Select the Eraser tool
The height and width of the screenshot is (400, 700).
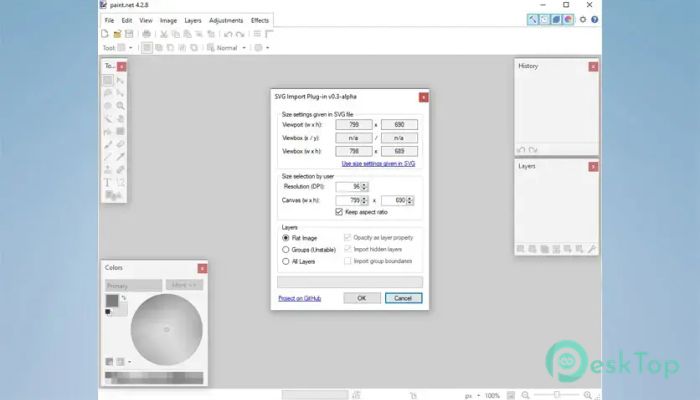pyautogui.click(x=120, y=144)
